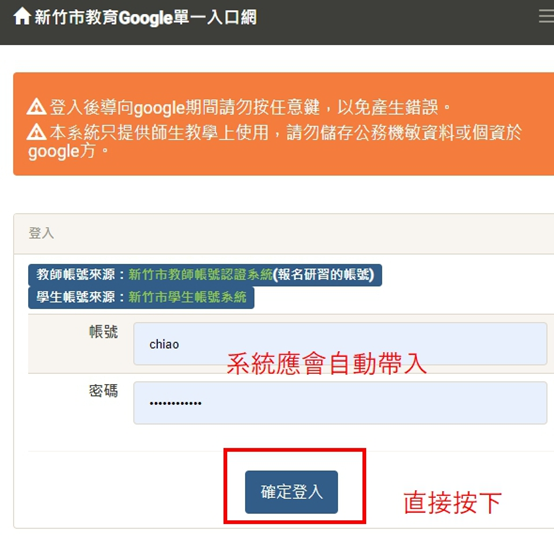Click the 確定登入 button
Image resolution: width=554 pixels, height=556 pixels.
292,492
